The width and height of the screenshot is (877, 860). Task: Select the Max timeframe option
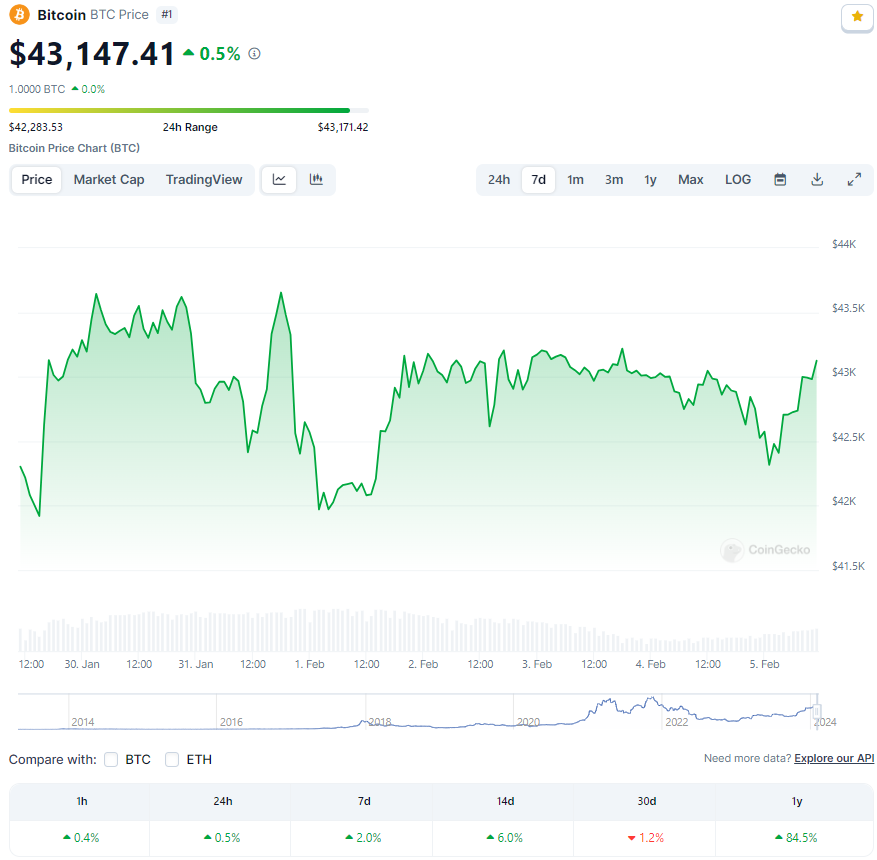pos(690,179)
